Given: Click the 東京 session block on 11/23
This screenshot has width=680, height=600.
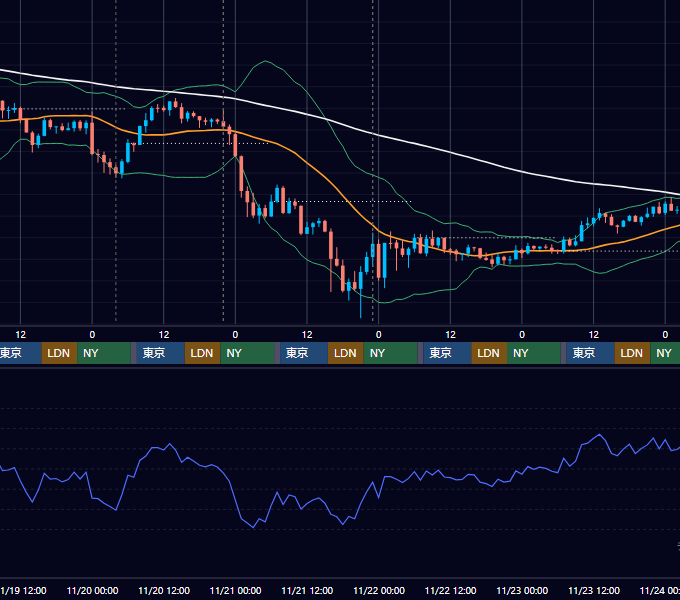Looking at the screenshot, I should click(590, 353).
